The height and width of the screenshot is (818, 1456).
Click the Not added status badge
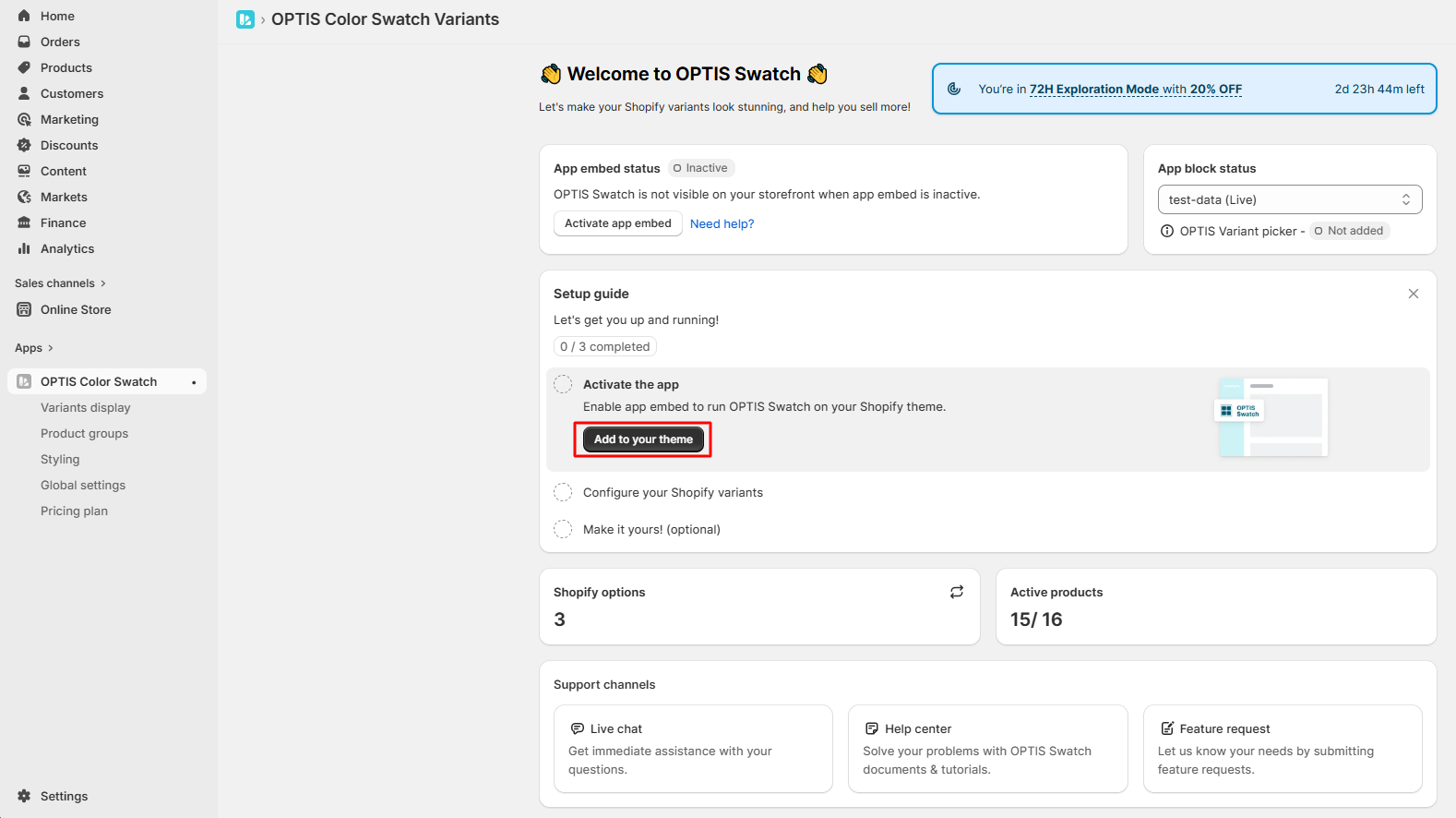(x=1350, y=231)
